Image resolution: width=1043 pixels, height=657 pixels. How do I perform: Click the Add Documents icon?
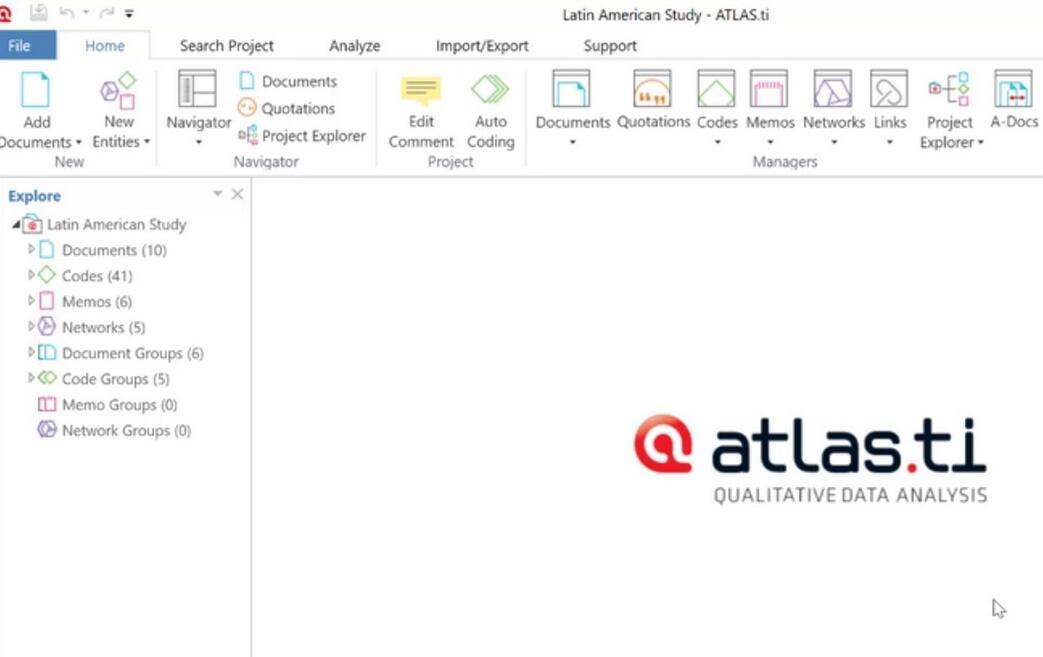tap(35, 90)
